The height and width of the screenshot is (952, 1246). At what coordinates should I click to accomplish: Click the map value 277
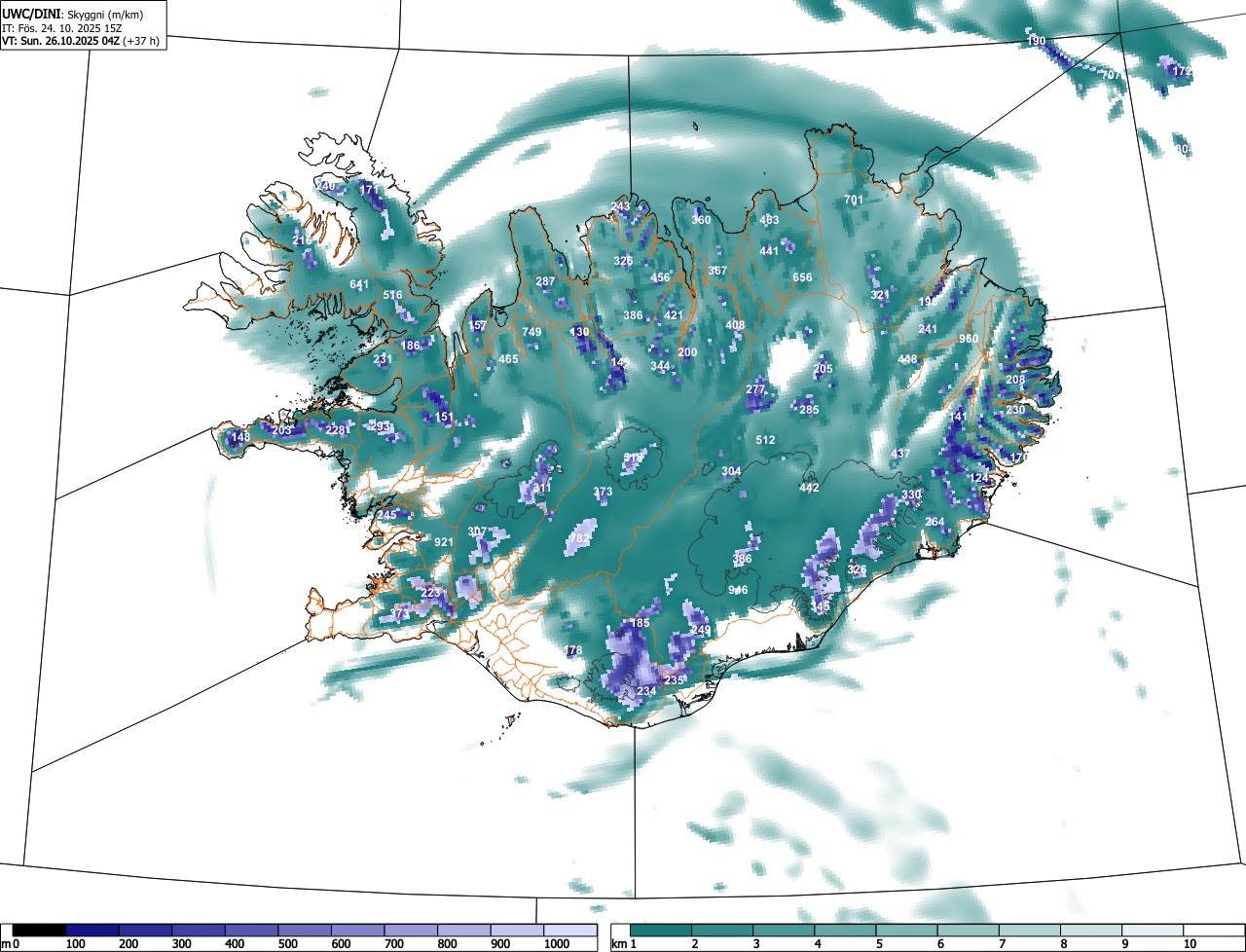755,389
